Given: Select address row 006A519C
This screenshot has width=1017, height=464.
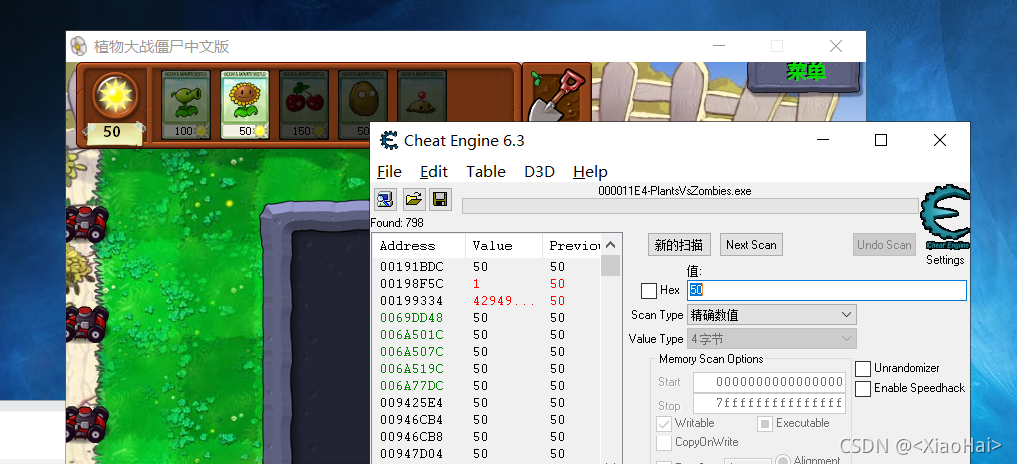Looking at the screenshot, I should click(x=487, y=369).
